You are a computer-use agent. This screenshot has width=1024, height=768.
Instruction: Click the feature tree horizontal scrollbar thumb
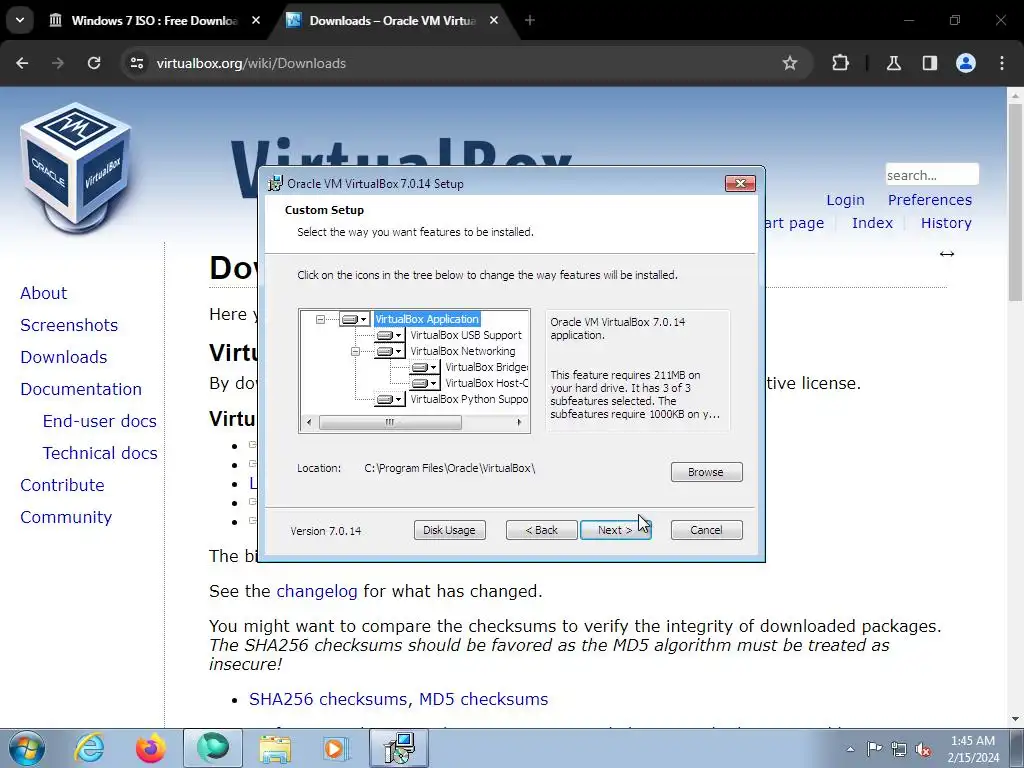tap(390, 423)
